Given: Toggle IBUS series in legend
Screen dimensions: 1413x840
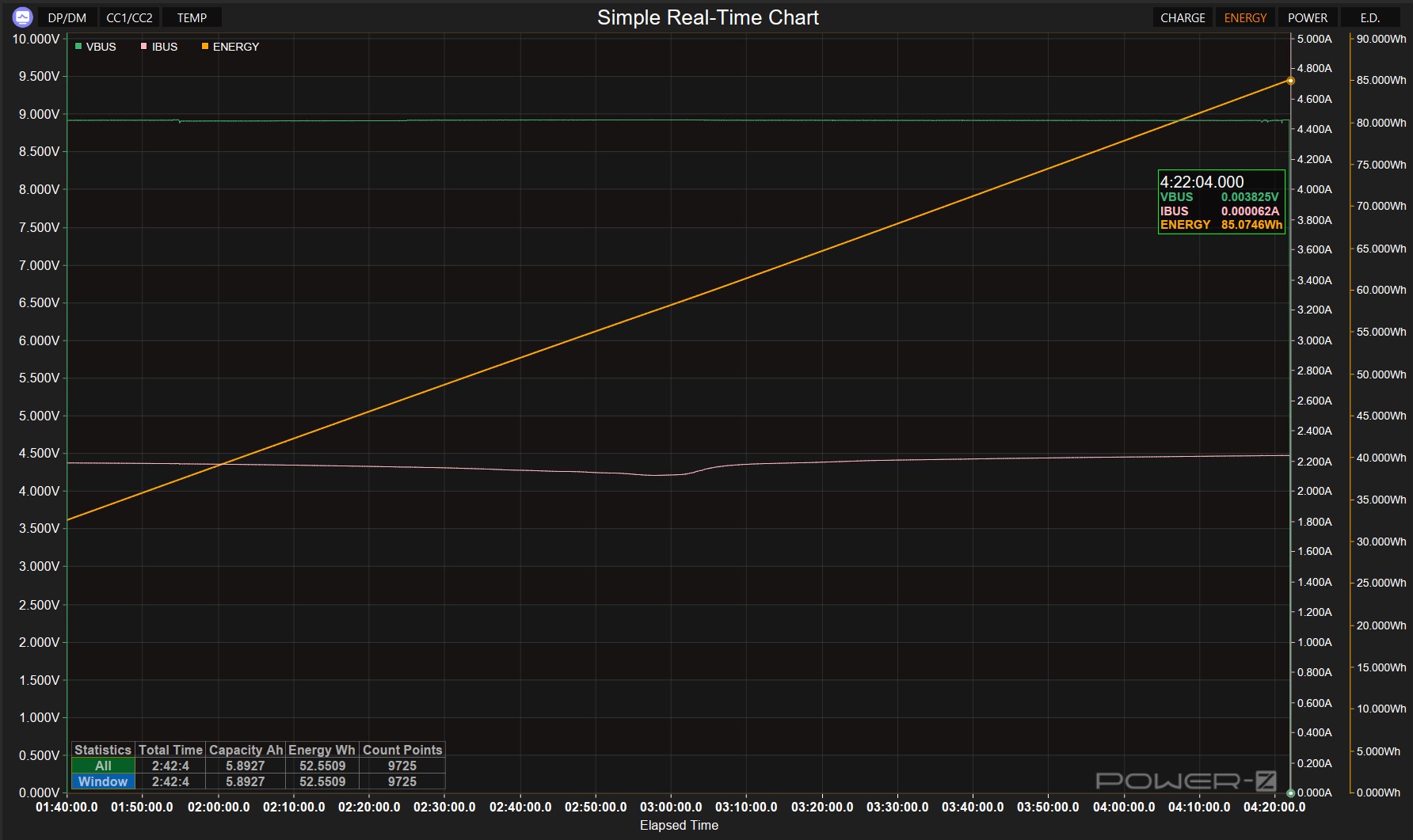Looking at the screenshot, I should click(x=159, y=47).
